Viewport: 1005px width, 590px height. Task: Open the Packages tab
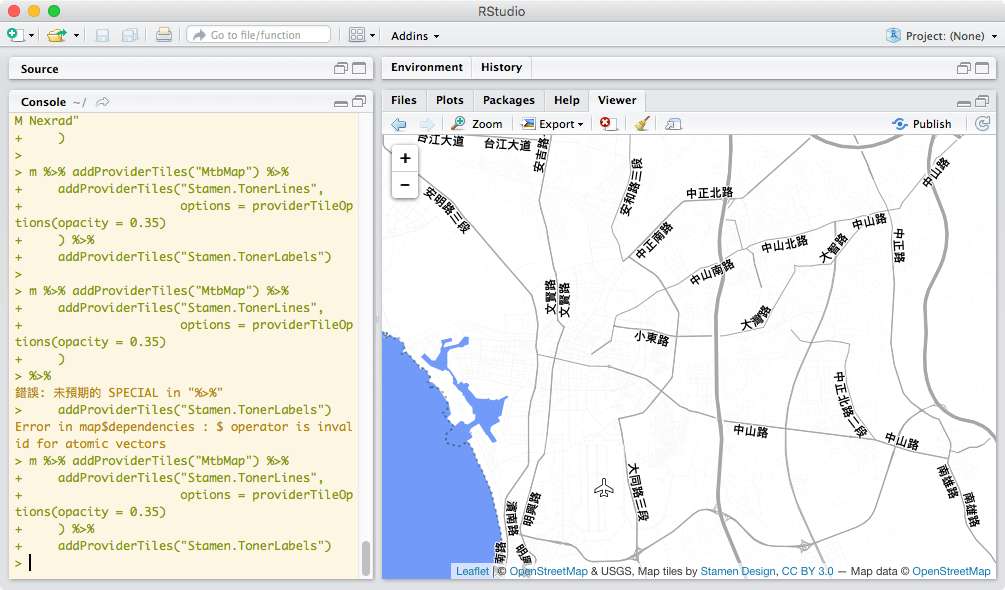509,100
